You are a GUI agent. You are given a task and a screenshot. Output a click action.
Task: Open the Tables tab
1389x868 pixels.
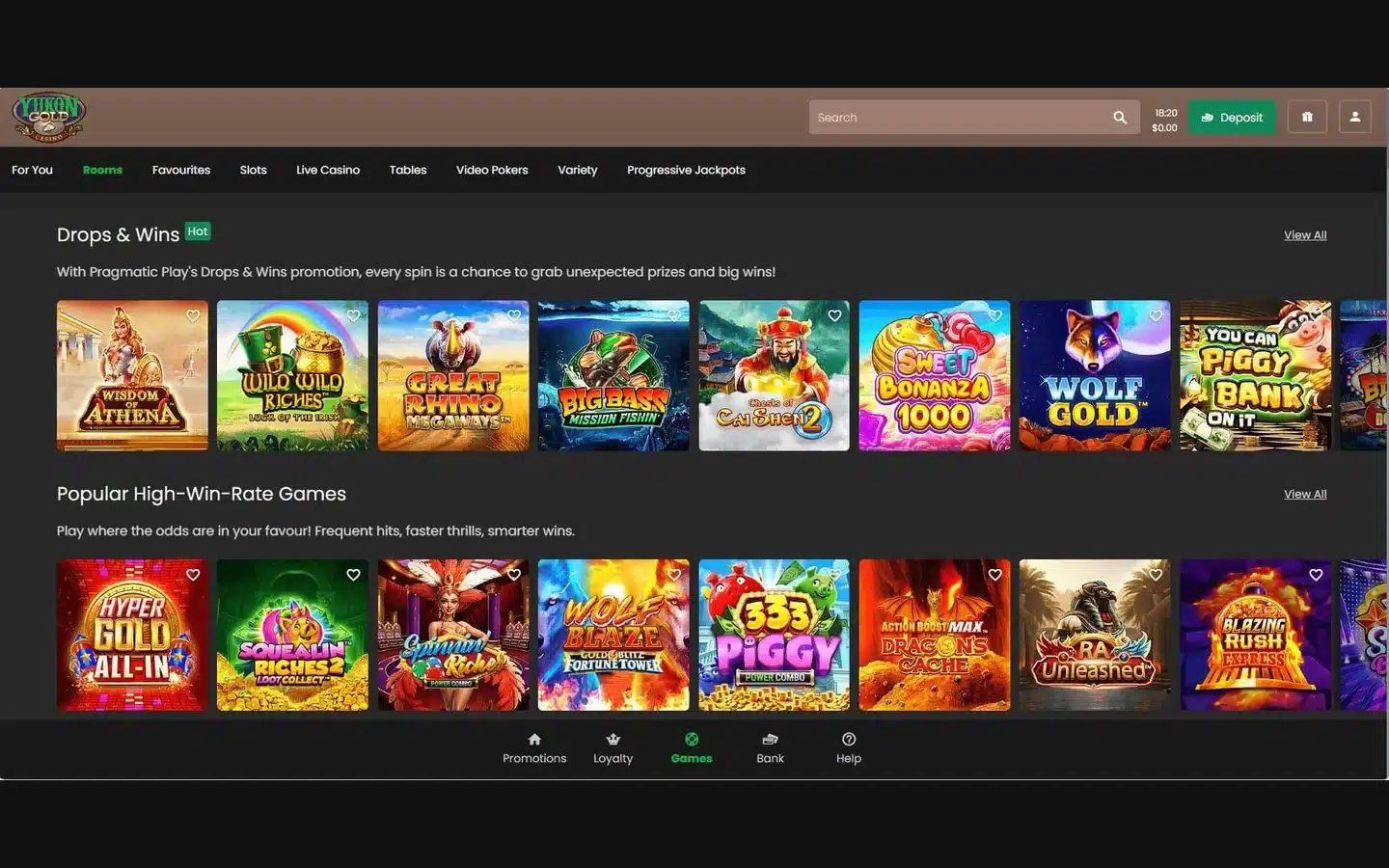tap(408, 170)
